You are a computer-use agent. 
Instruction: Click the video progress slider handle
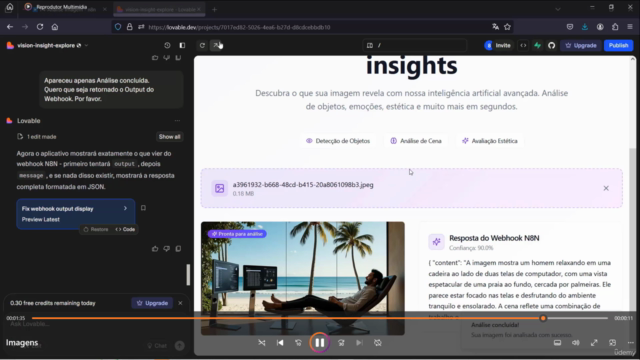543,318
